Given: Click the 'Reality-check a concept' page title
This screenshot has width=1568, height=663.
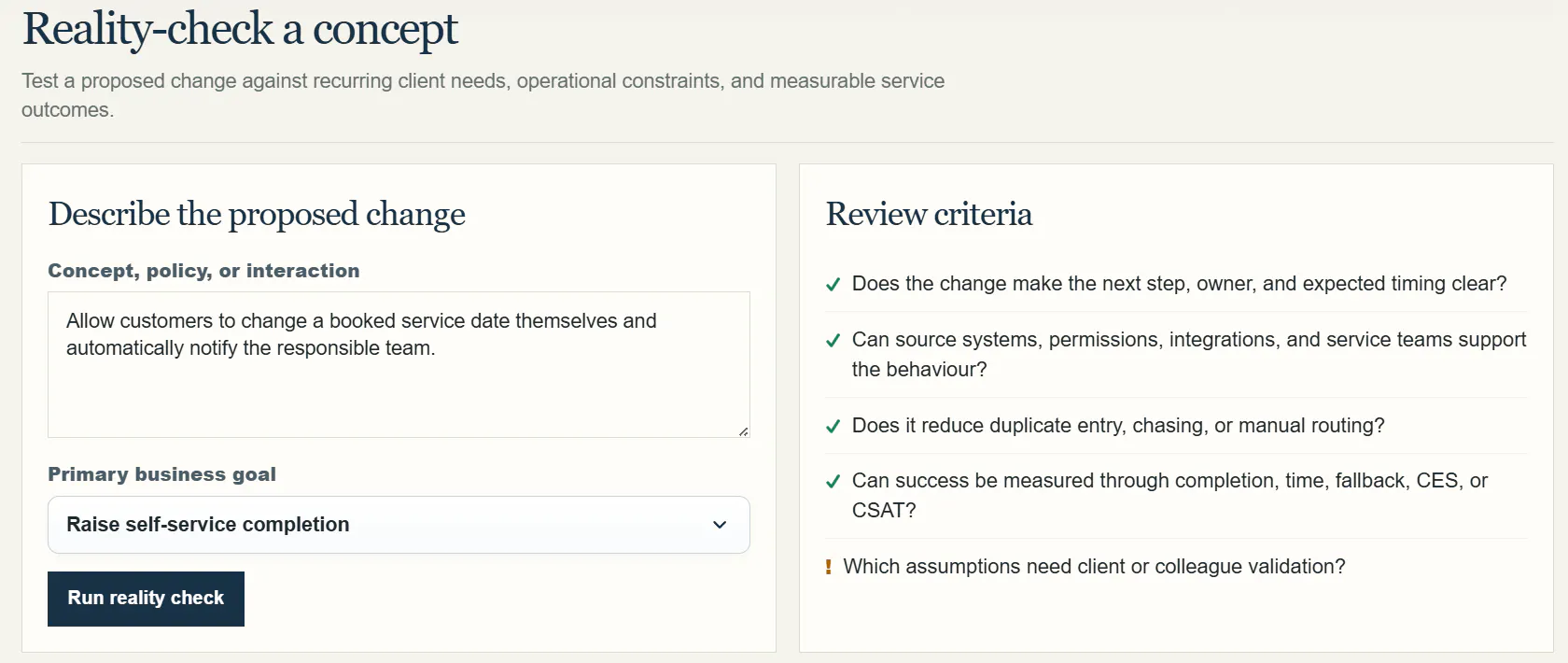Looking at the screenshot, I should [x=240, y=29].
